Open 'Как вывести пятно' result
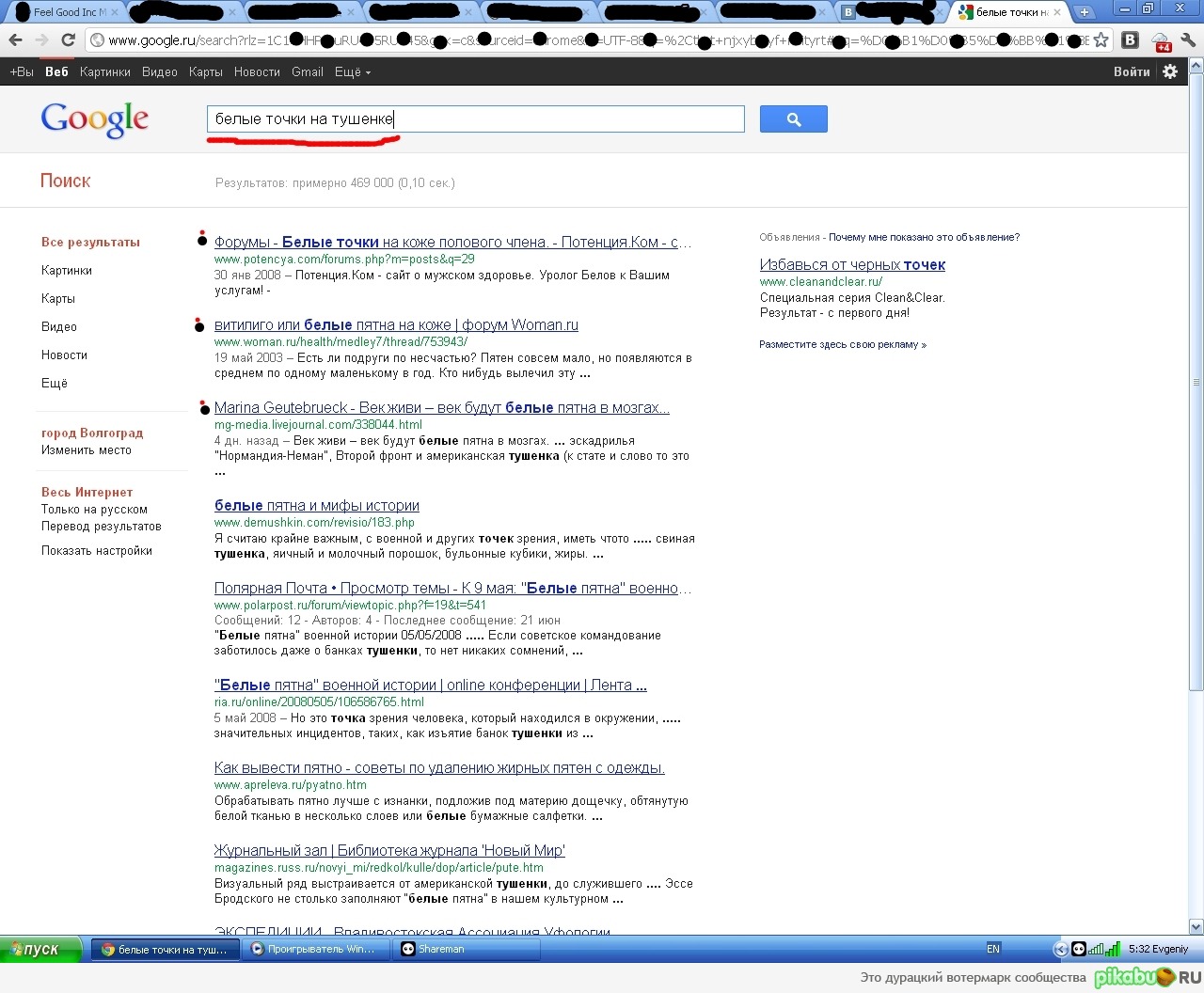The height and width of the screenshot is (993, 1204). [439, 767]
